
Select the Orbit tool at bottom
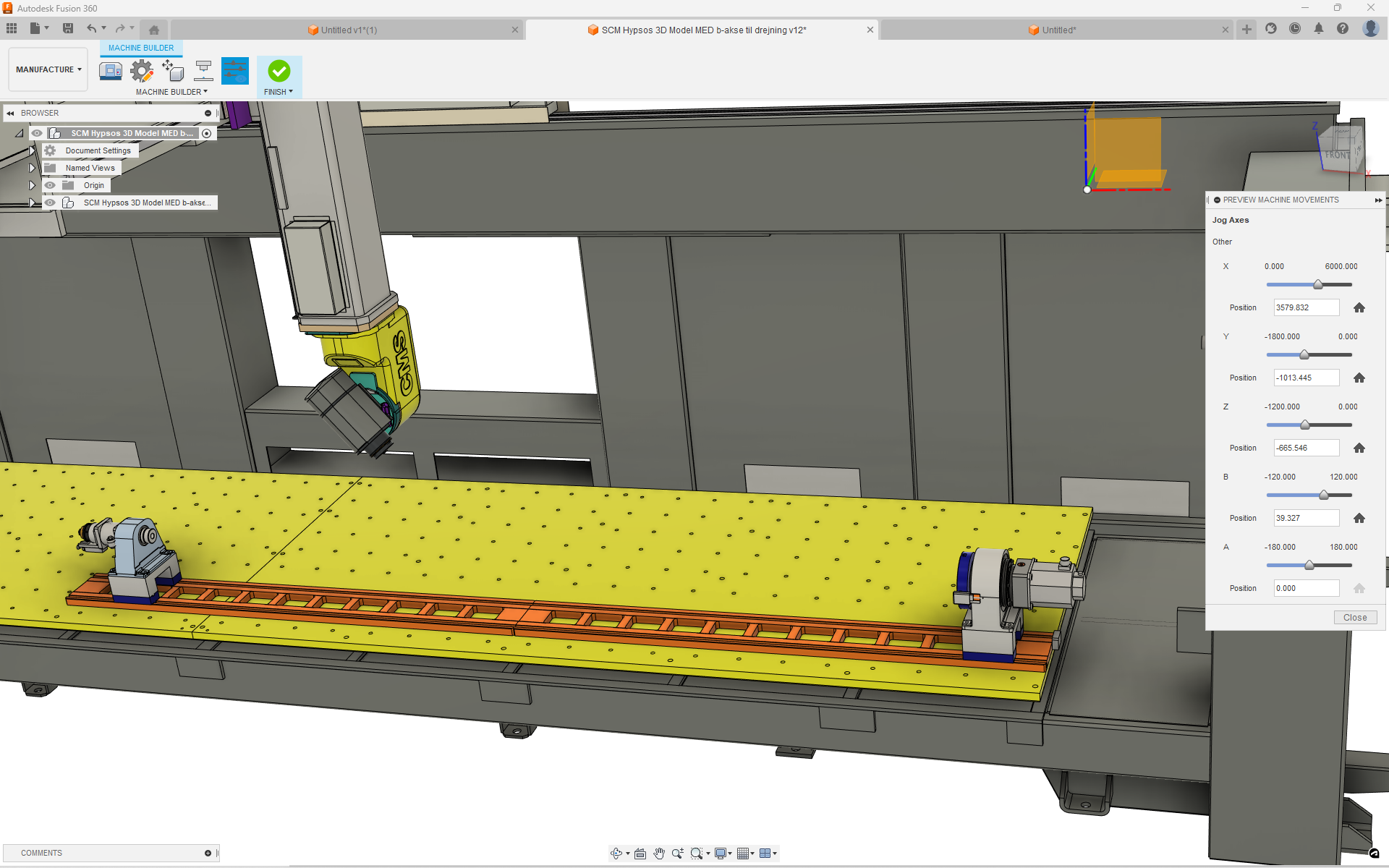pos(616,854)
